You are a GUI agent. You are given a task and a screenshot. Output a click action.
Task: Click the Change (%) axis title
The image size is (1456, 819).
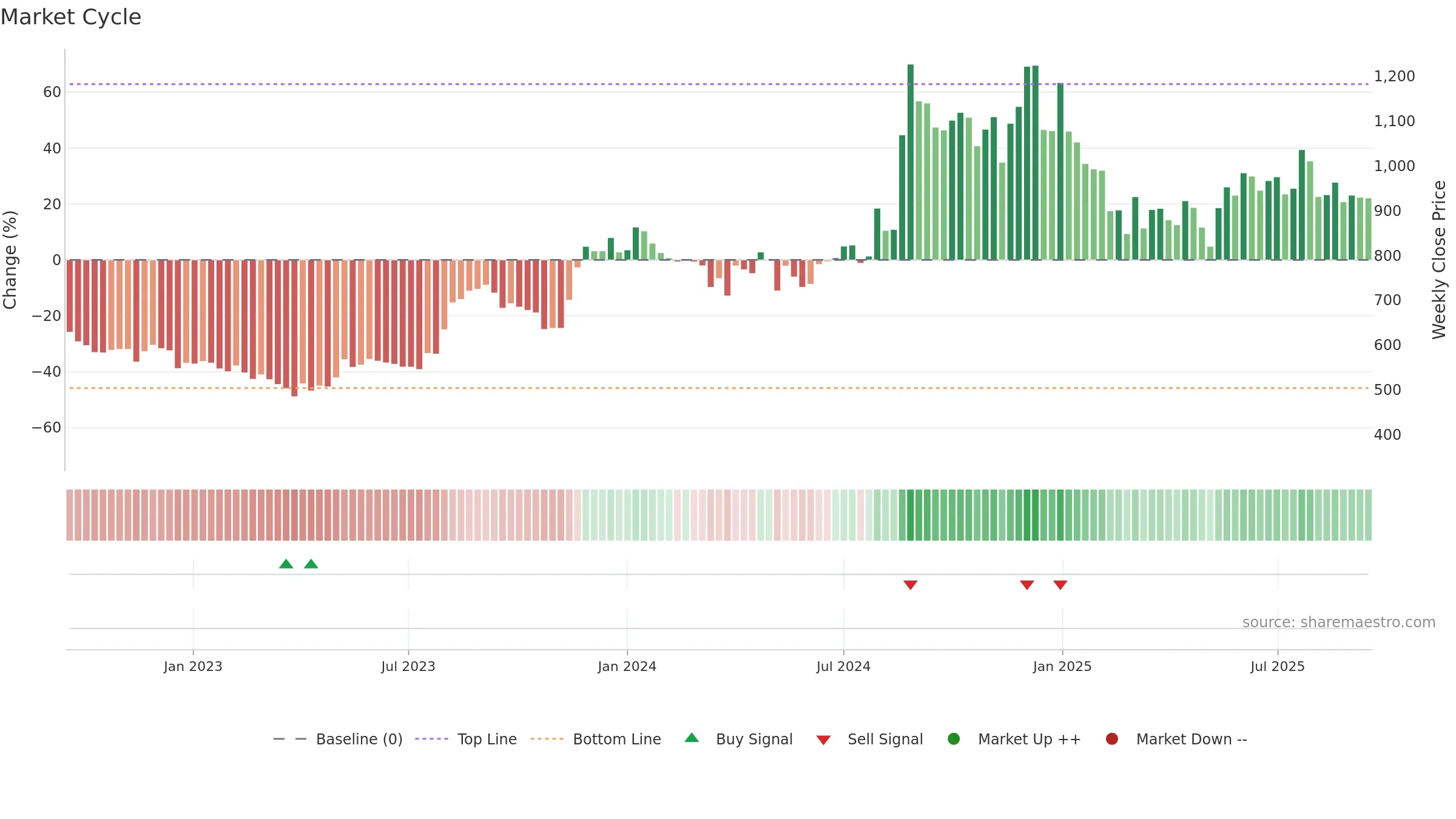10,260
